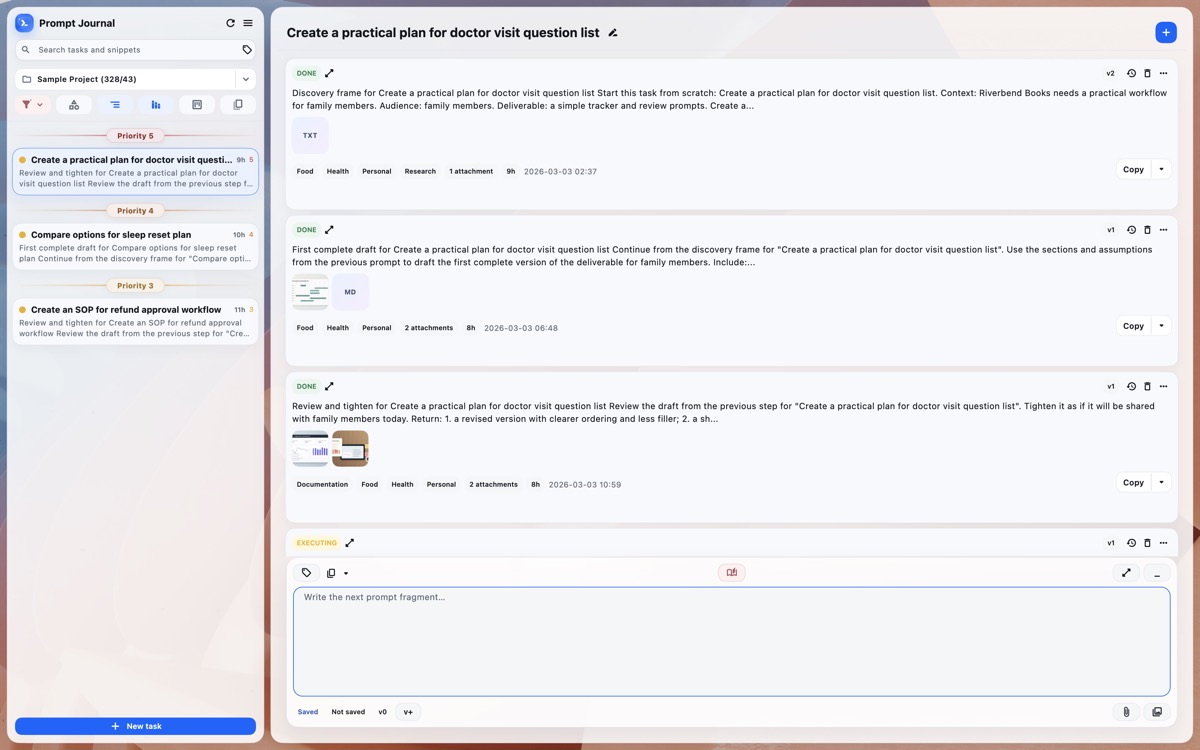Viewport: 1200px width, 750px height.
Task: Click the tag icon in the editor toolbar
Action: 306,573
